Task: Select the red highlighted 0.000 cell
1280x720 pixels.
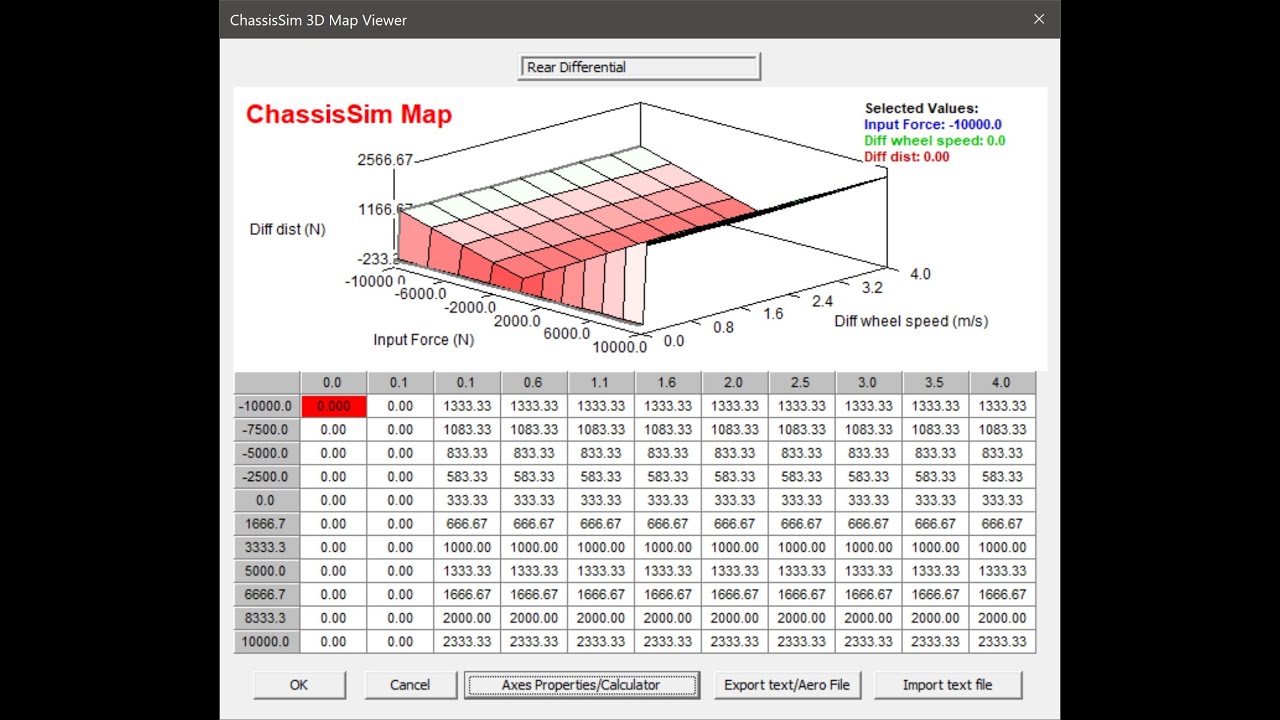Action: (333, 406)
